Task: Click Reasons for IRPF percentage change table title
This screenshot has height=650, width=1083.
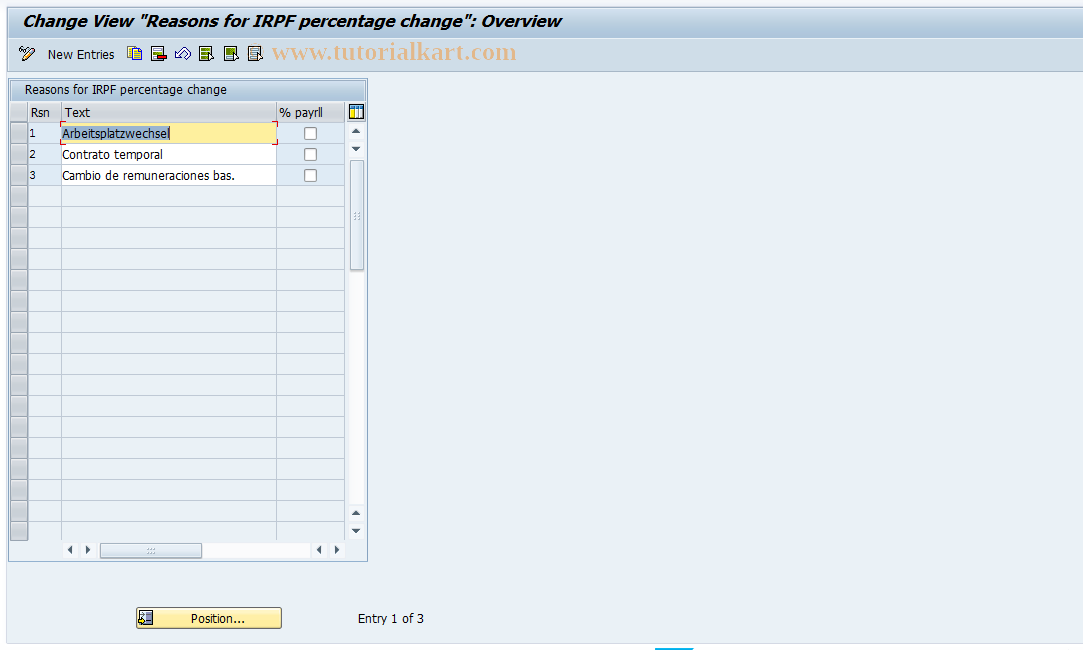Action: coord(126,90)
